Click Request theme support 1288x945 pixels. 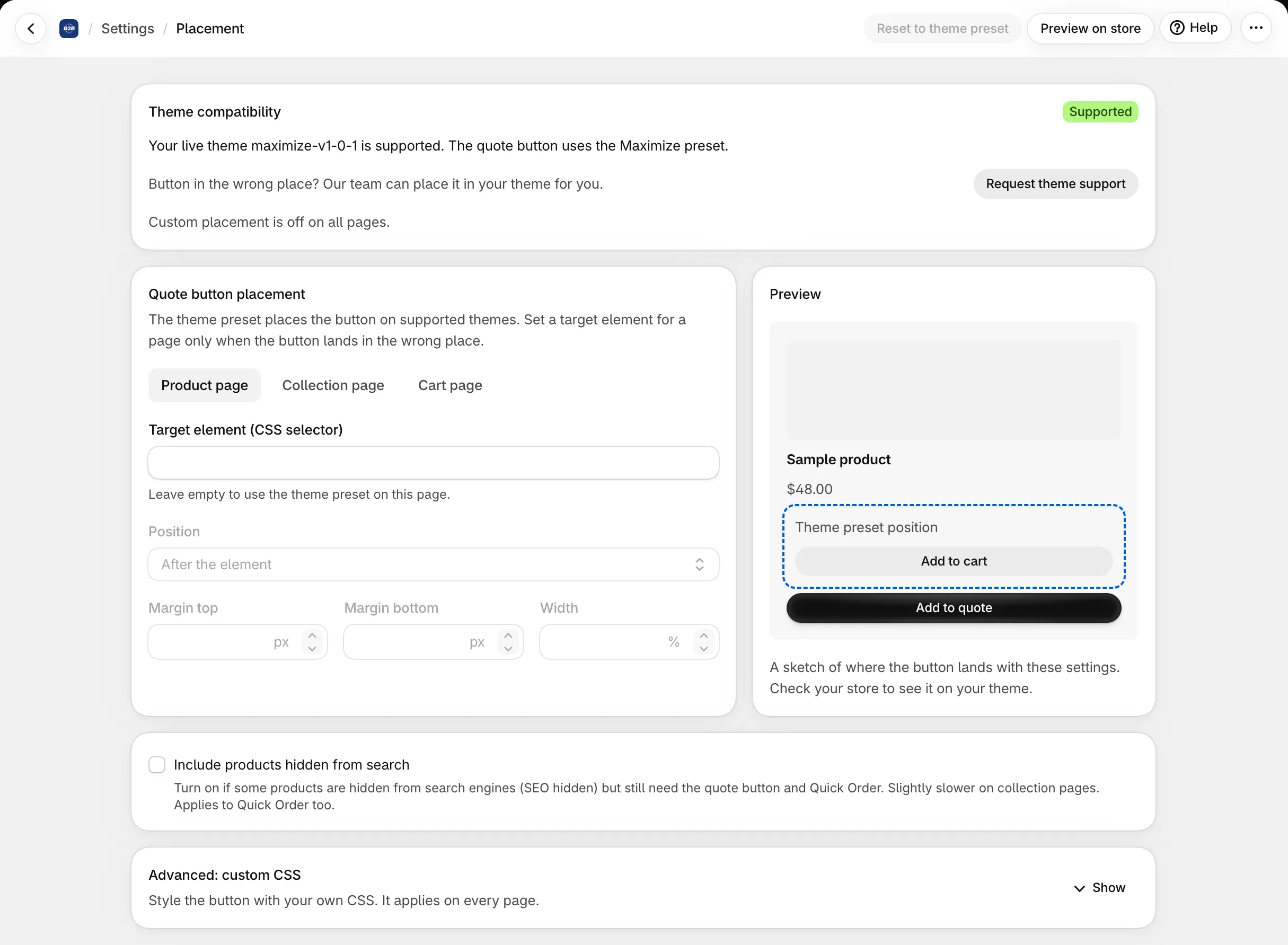pyautogui.click(x=1055, y=183)
